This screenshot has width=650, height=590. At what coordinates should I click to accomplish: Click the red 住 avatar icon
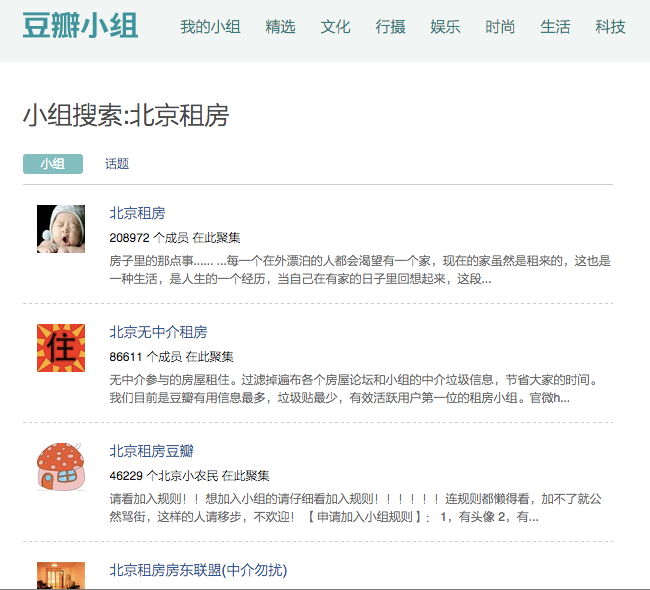(61, 348)
